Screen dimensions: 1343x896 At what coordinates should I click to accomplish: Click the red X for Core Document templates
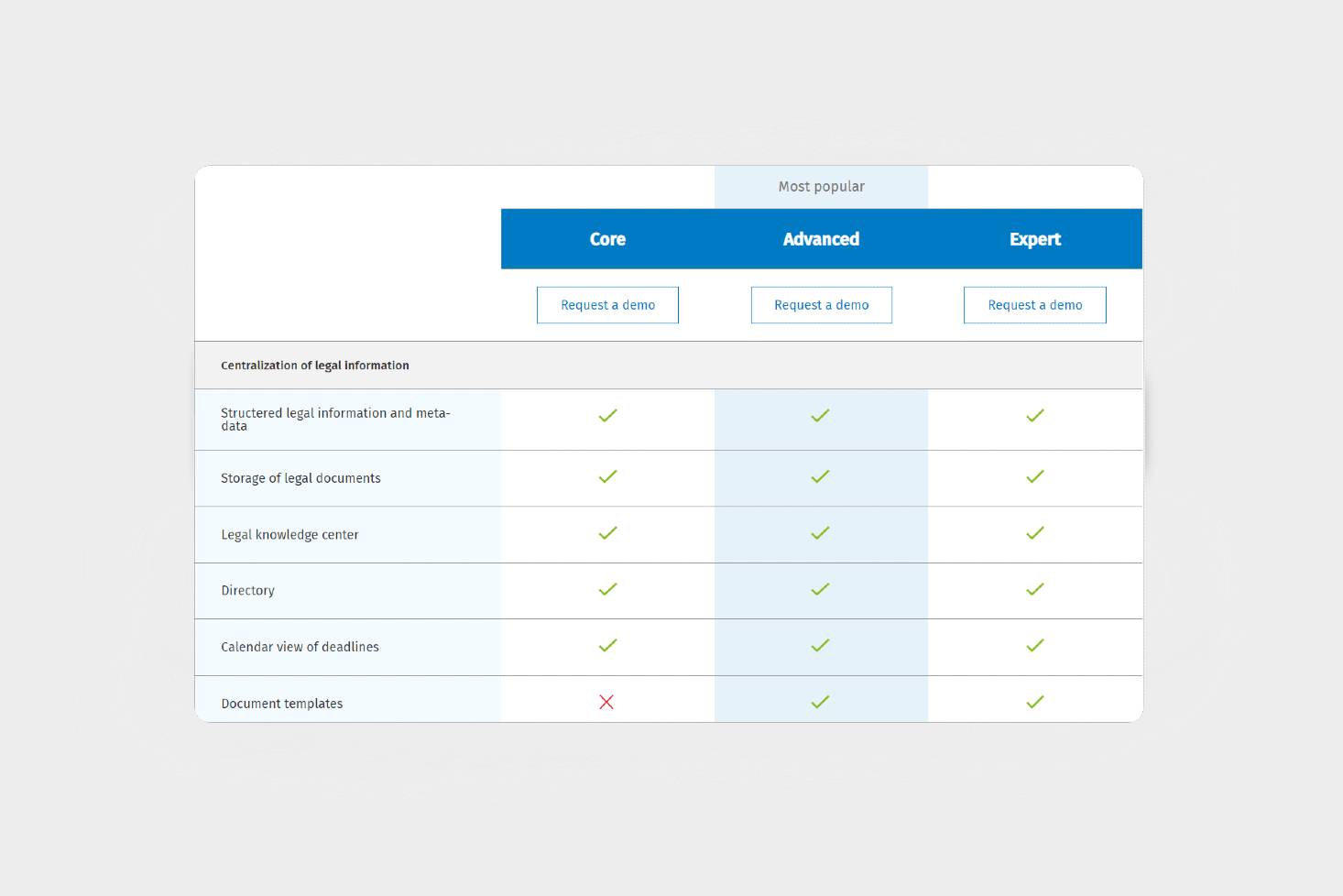pos(606,702)
